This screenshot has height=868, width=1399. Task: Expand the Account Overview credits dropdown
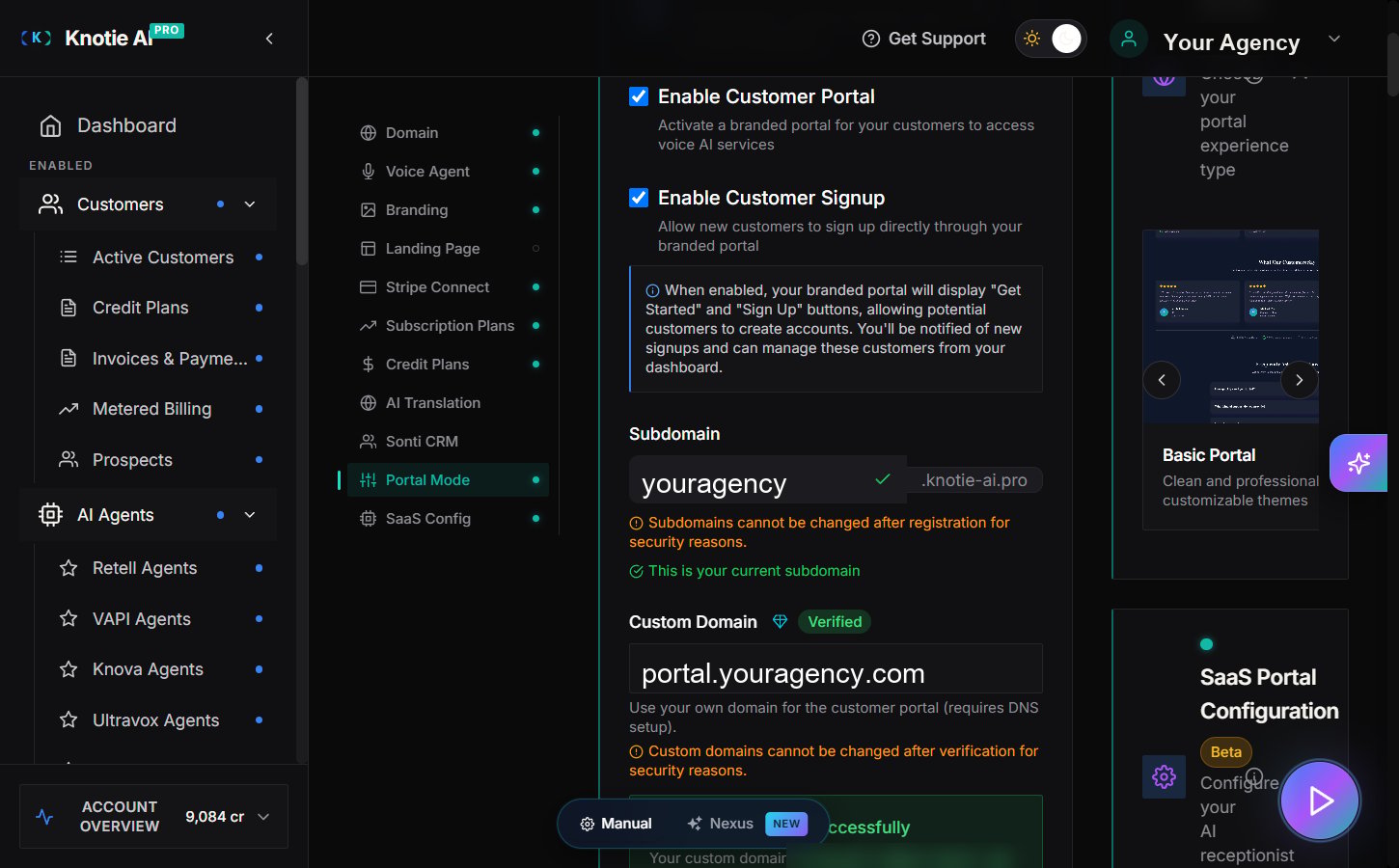click(263, 817)
